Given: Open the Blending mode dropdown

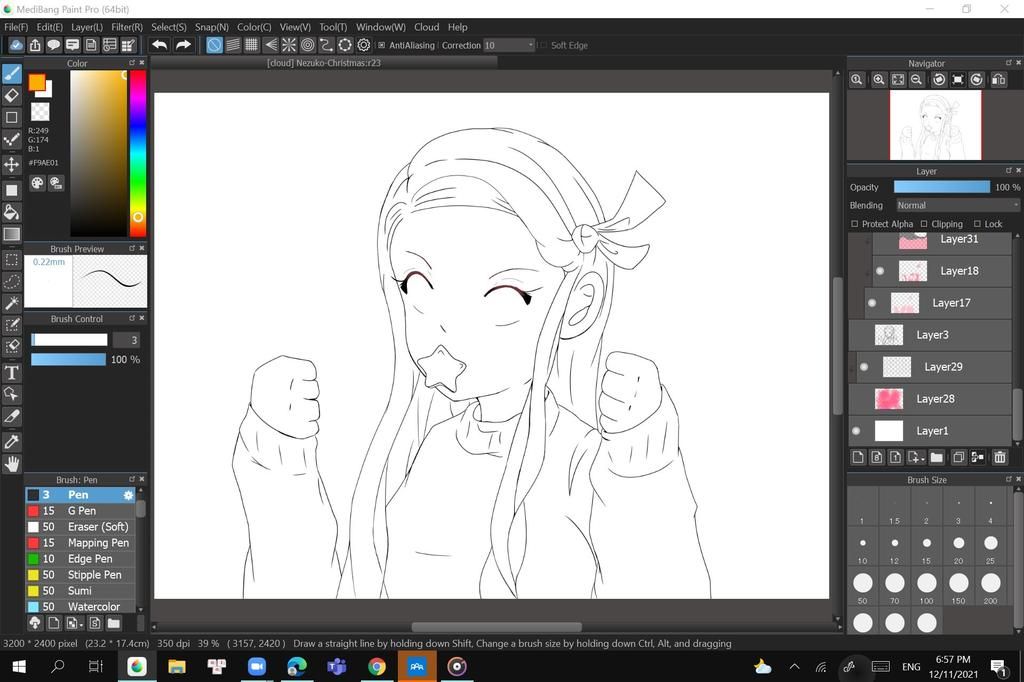Looking at the screenshot, I should click(x=957, y=205).
